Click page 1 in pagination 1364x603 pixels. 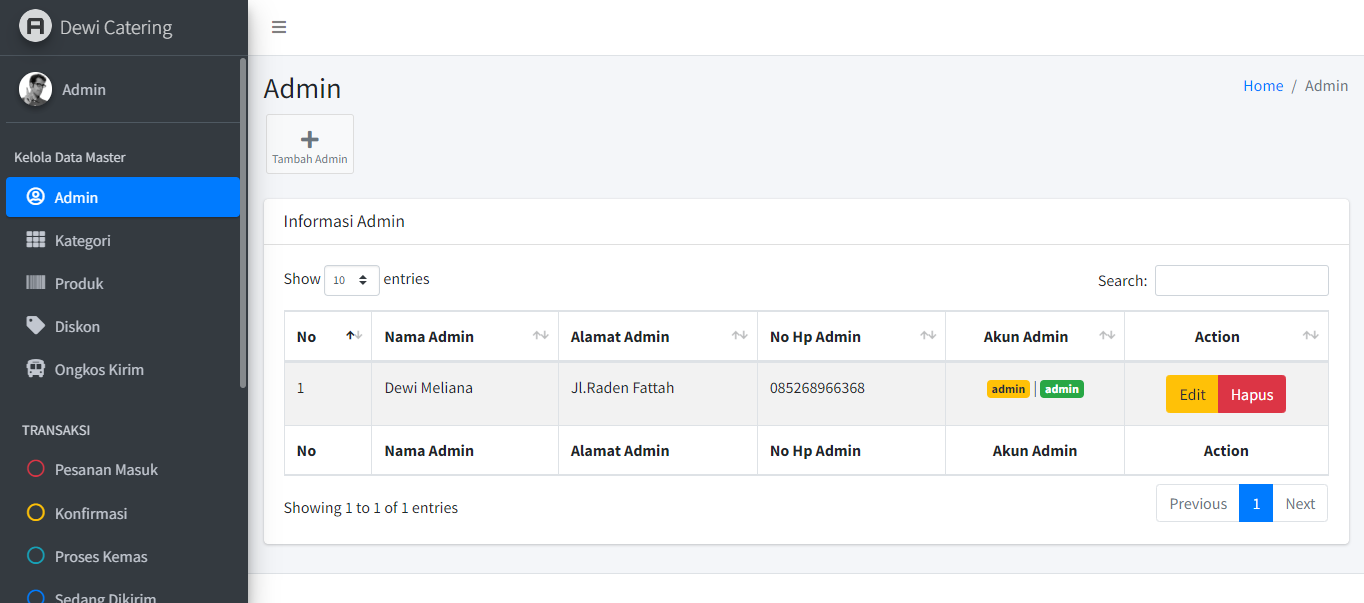point(1256,503)
